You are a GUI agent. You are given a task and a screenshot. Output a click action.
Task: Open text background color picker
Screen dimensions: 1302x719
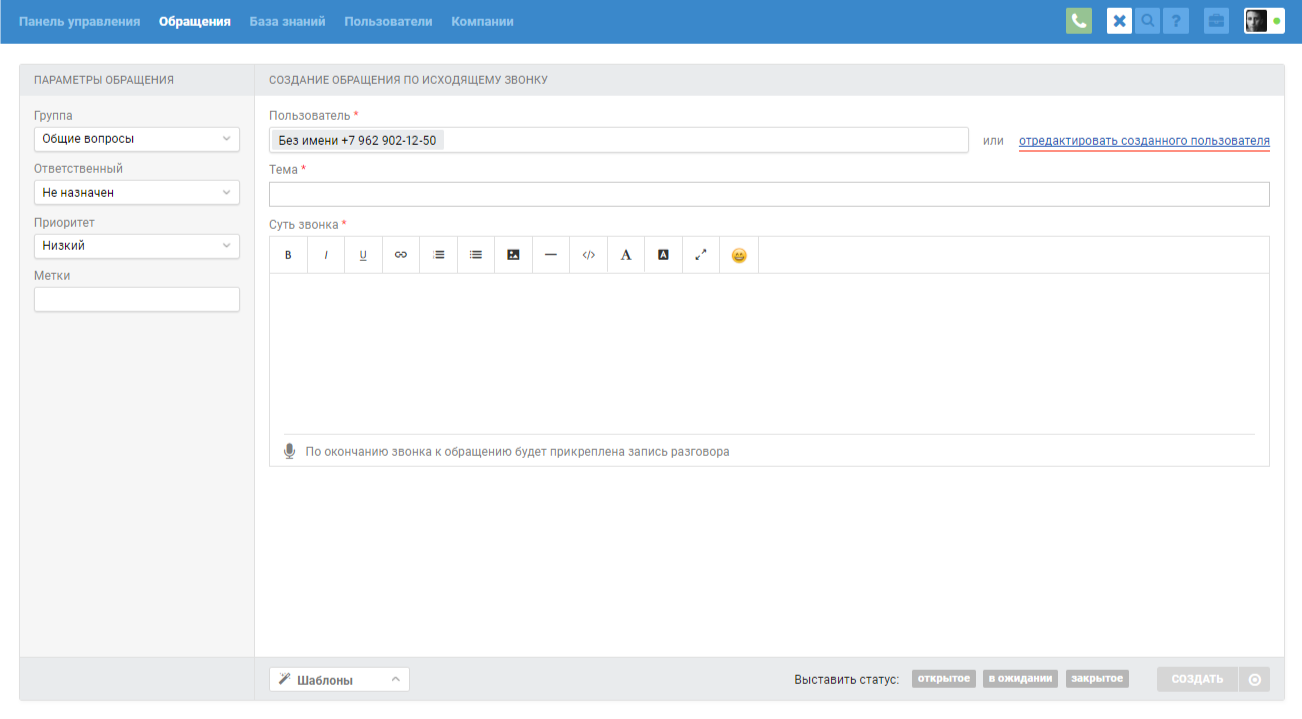[x=663, y=255]
